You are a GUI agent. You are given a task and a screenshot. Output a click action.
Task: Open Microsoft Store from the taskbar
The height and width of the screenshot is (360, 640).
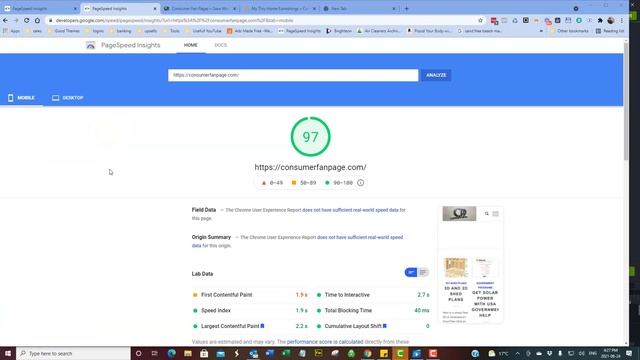204,353
